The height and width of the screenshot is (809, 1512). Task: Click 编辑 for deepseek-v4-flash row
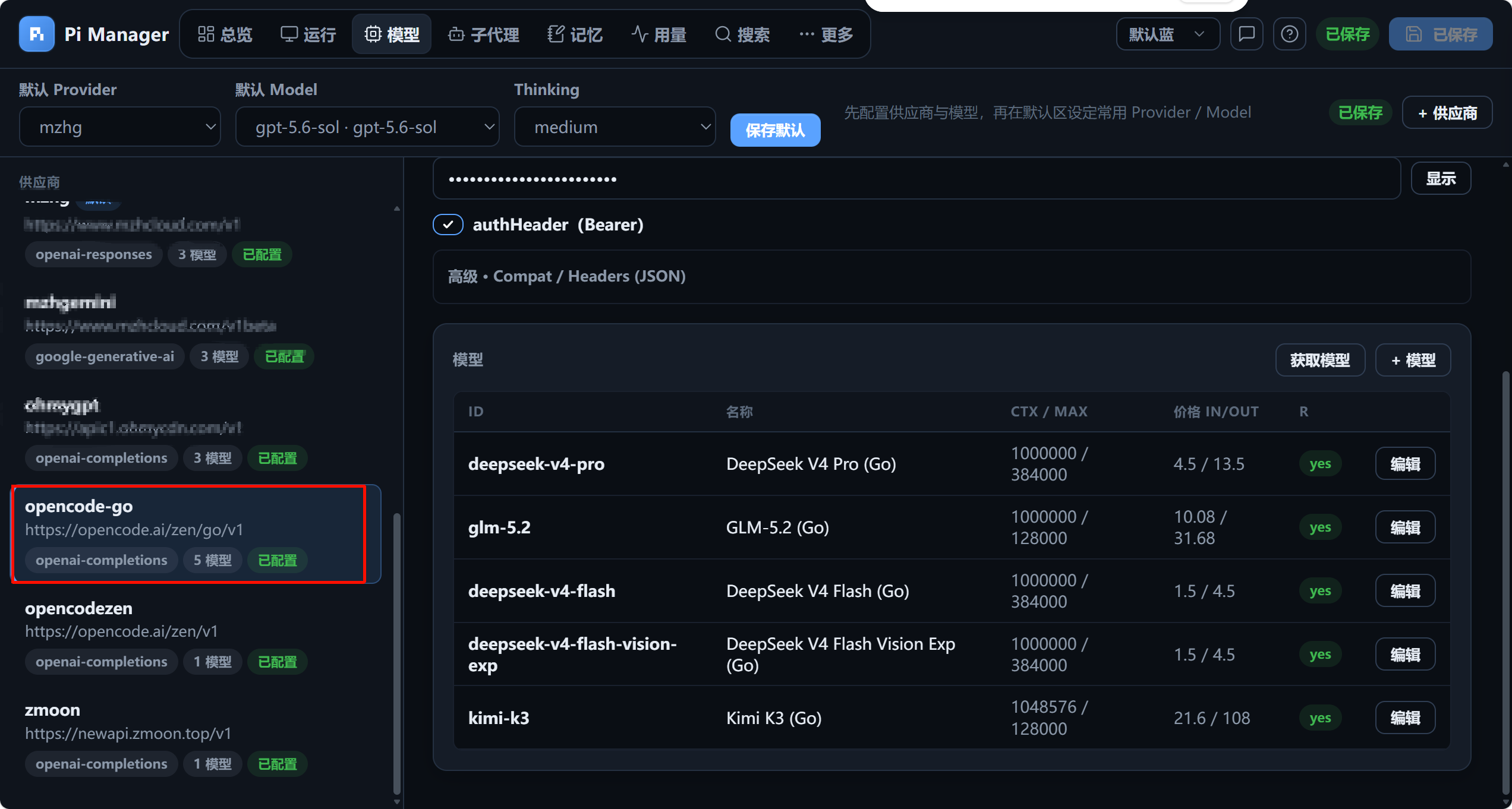coord(1405,591)
